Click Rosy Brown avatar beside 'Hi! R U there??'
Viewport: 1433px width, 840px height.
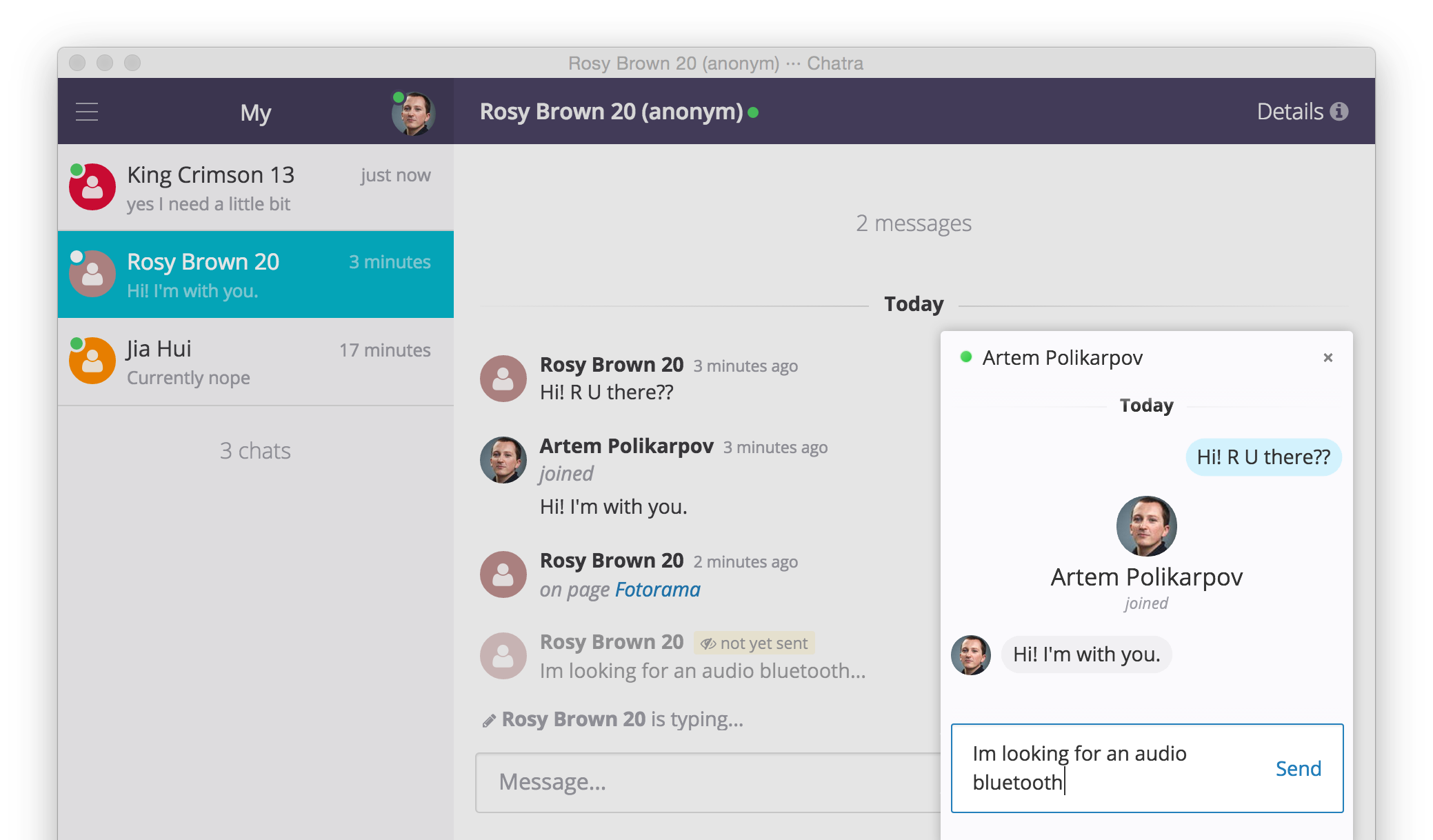click(x=503, y=378)
